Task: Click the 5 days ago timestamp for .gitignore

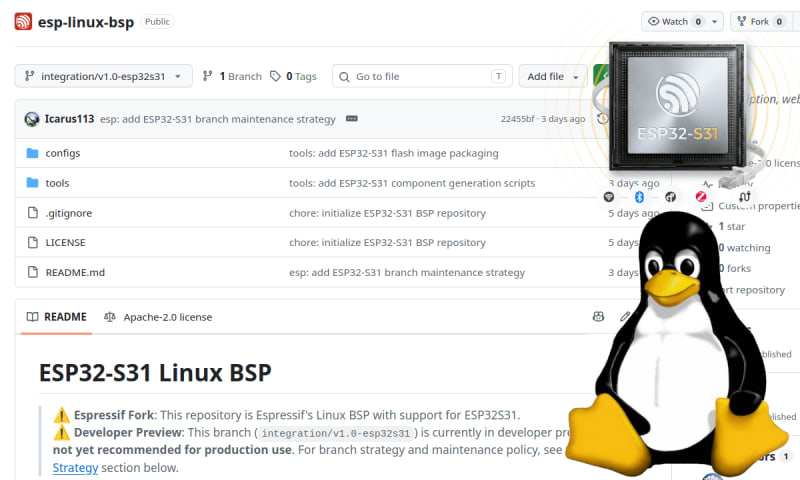Action: 633,213
